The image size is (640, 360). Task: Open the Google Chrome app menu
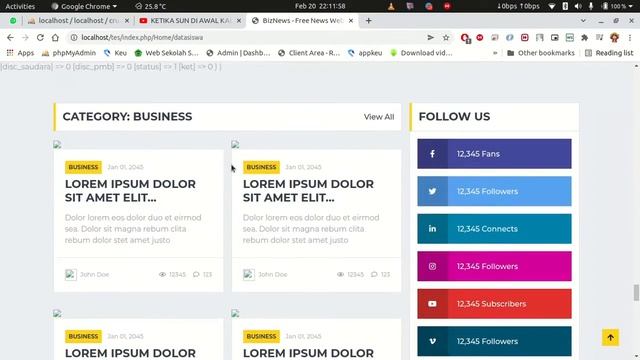click(x=84, y=6)
